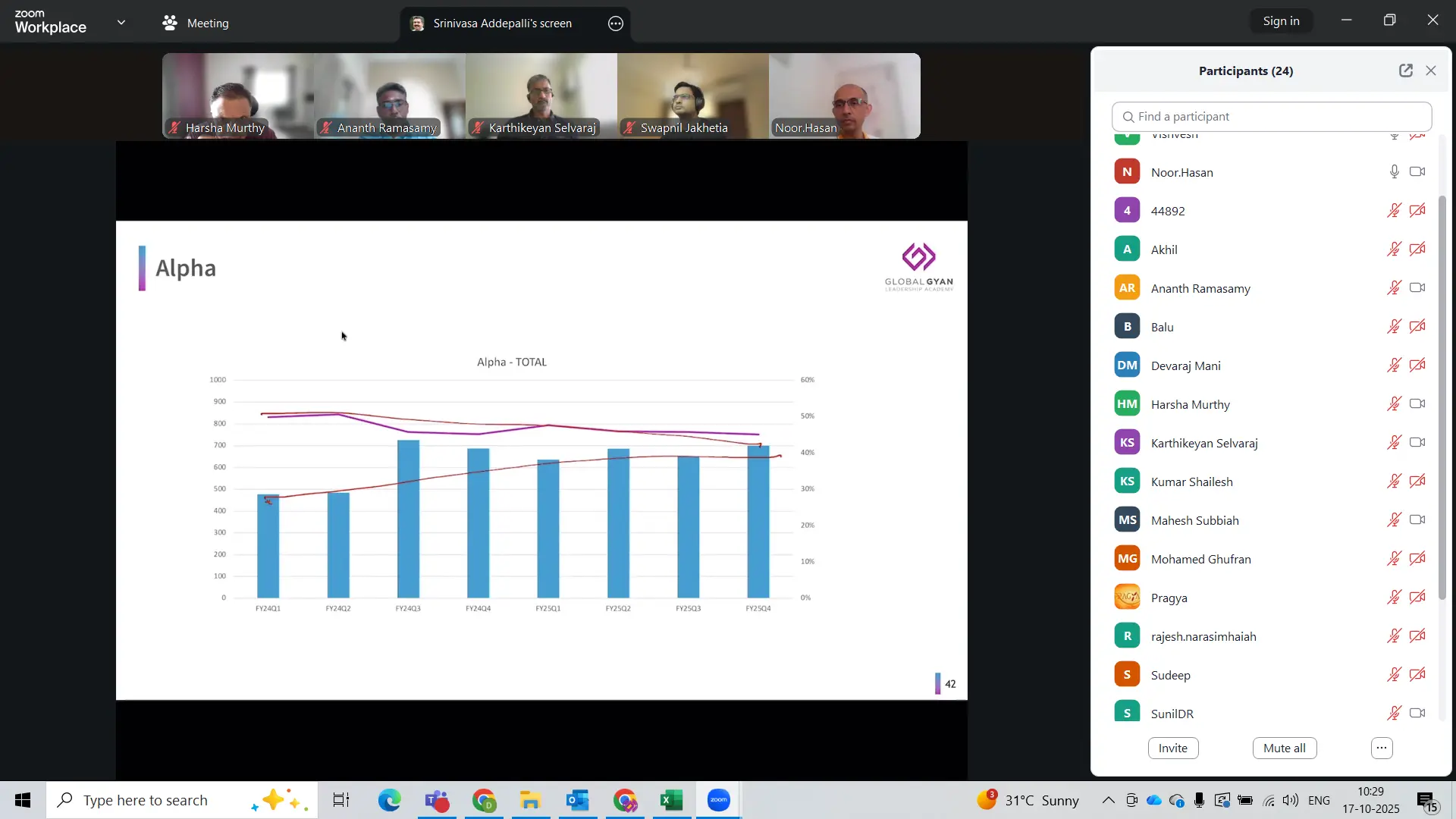The width and height of the screenshot is (1456, 819).
Task: Click the Invite button
Action: pos(1172,748)
